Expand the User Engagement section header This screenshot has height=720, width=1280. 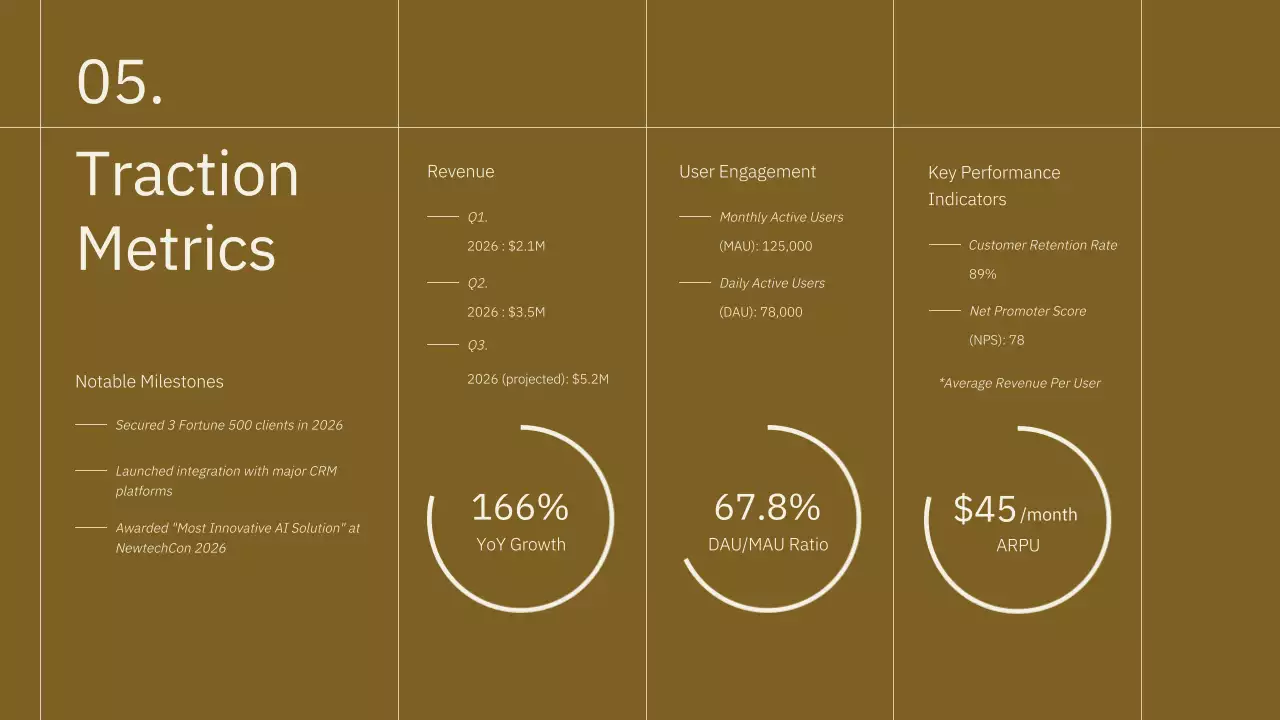click(747, 171)
